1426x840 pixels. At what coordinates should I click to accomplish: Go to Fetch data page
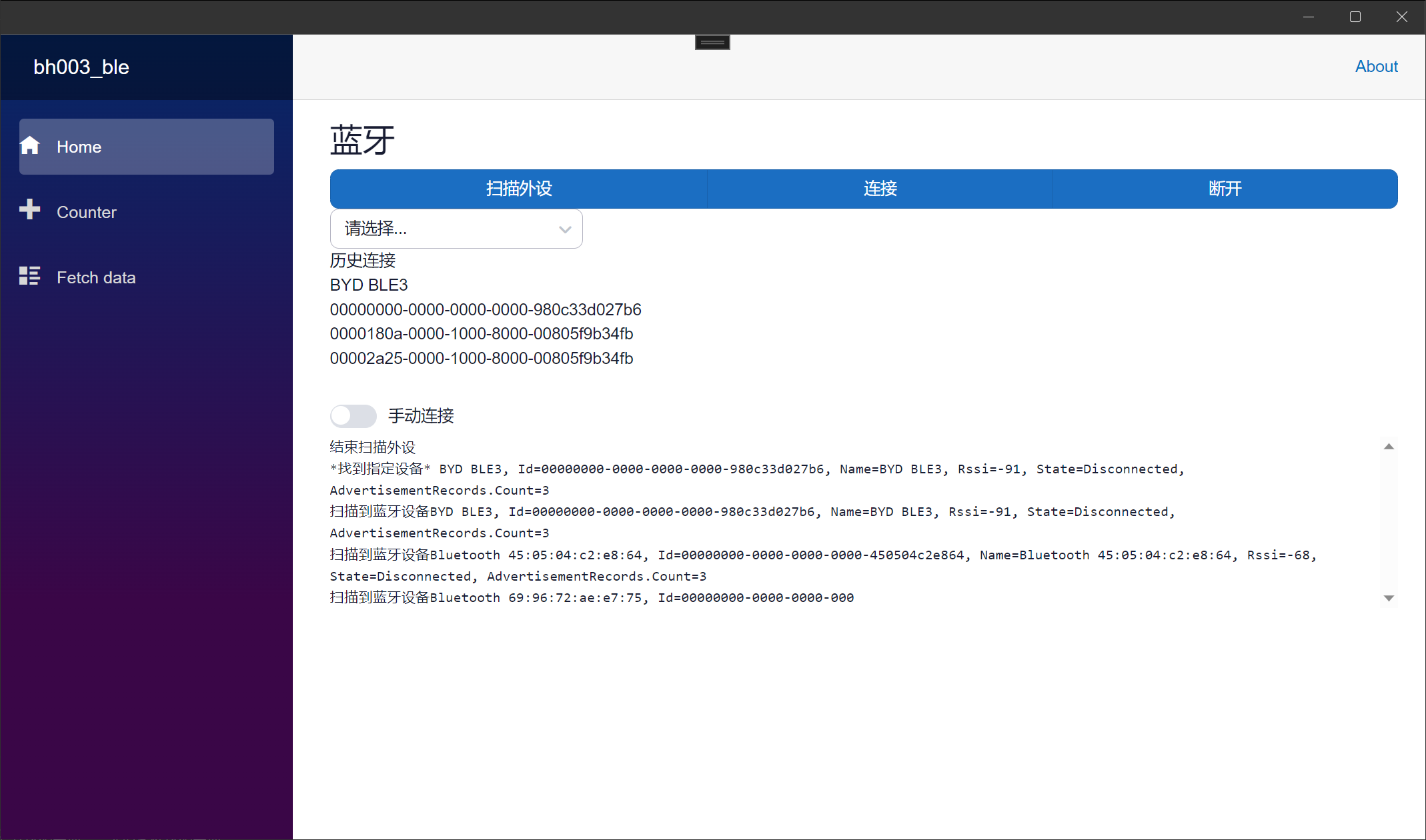[x=96, y=277]
